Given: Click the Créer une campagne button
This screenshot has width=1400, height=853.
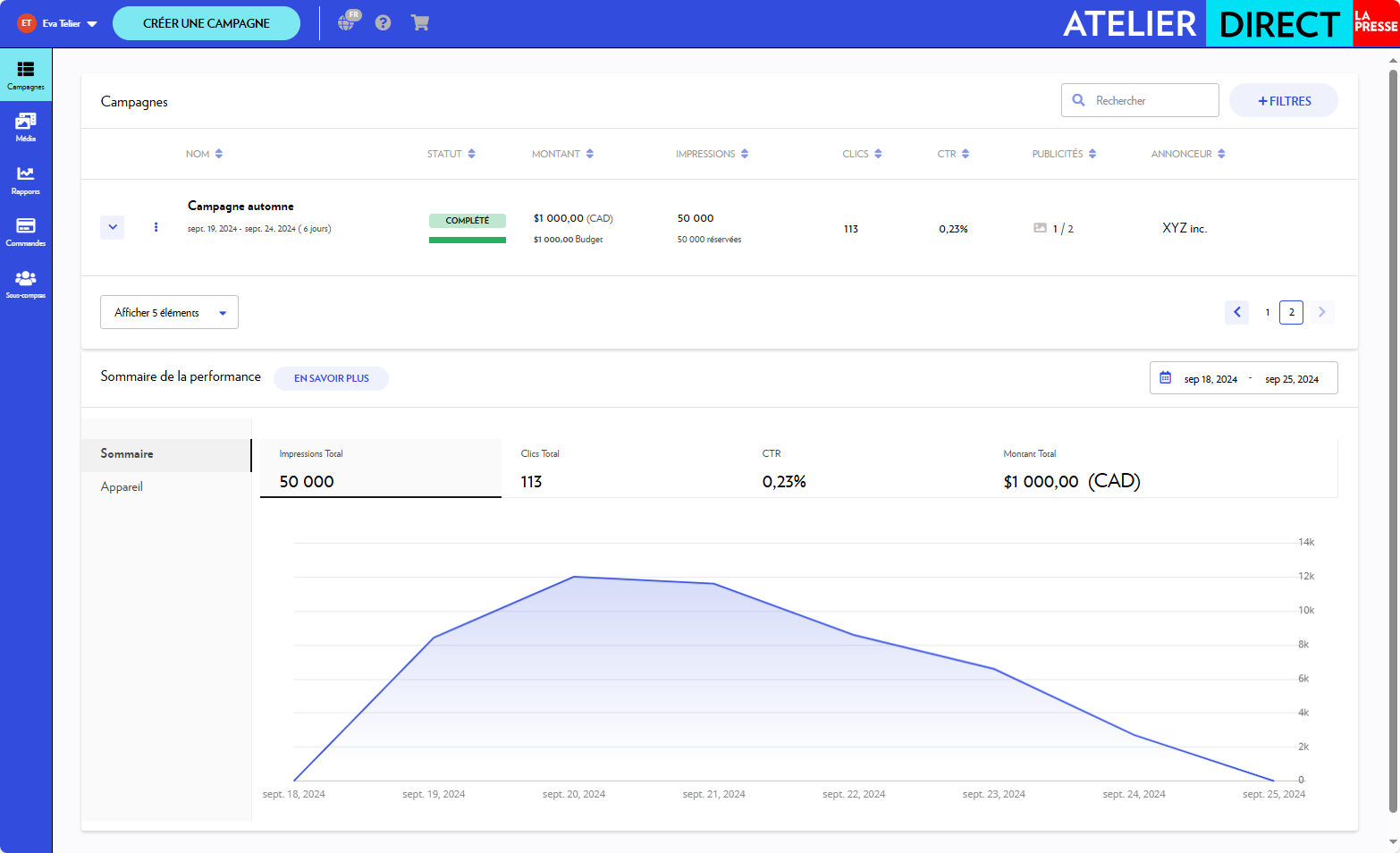Looking at the screenshot, I should [207, 23].
